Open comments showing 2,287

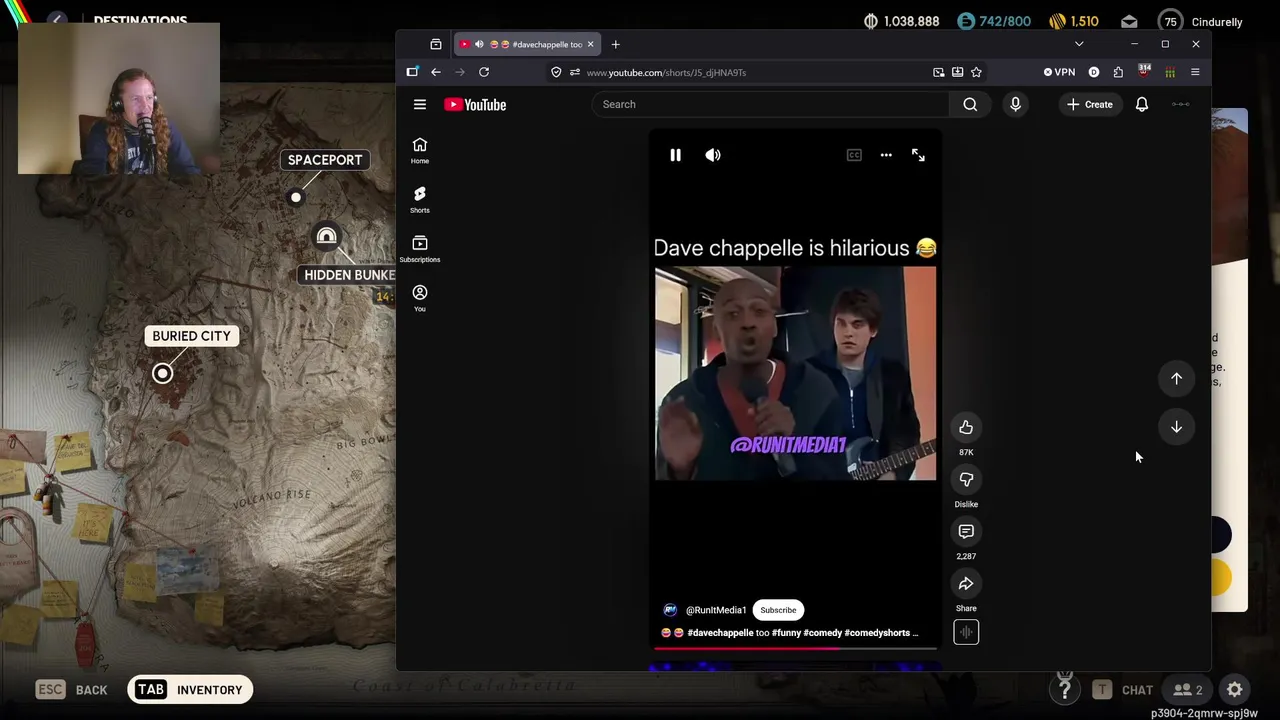click(966, 532)
